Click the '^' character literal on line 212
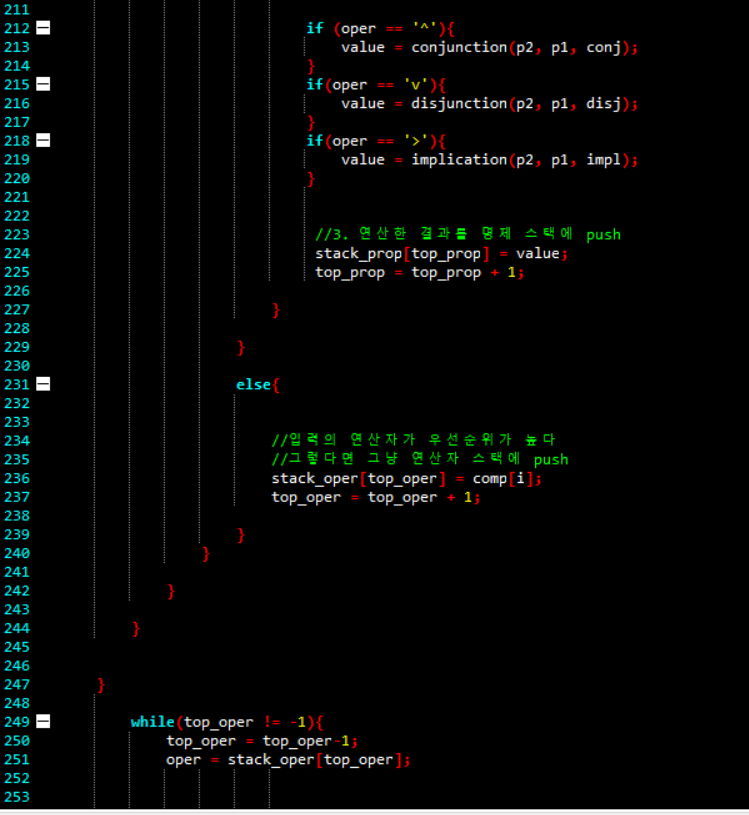This screenshot has height=815, width=749. point(424,28)
